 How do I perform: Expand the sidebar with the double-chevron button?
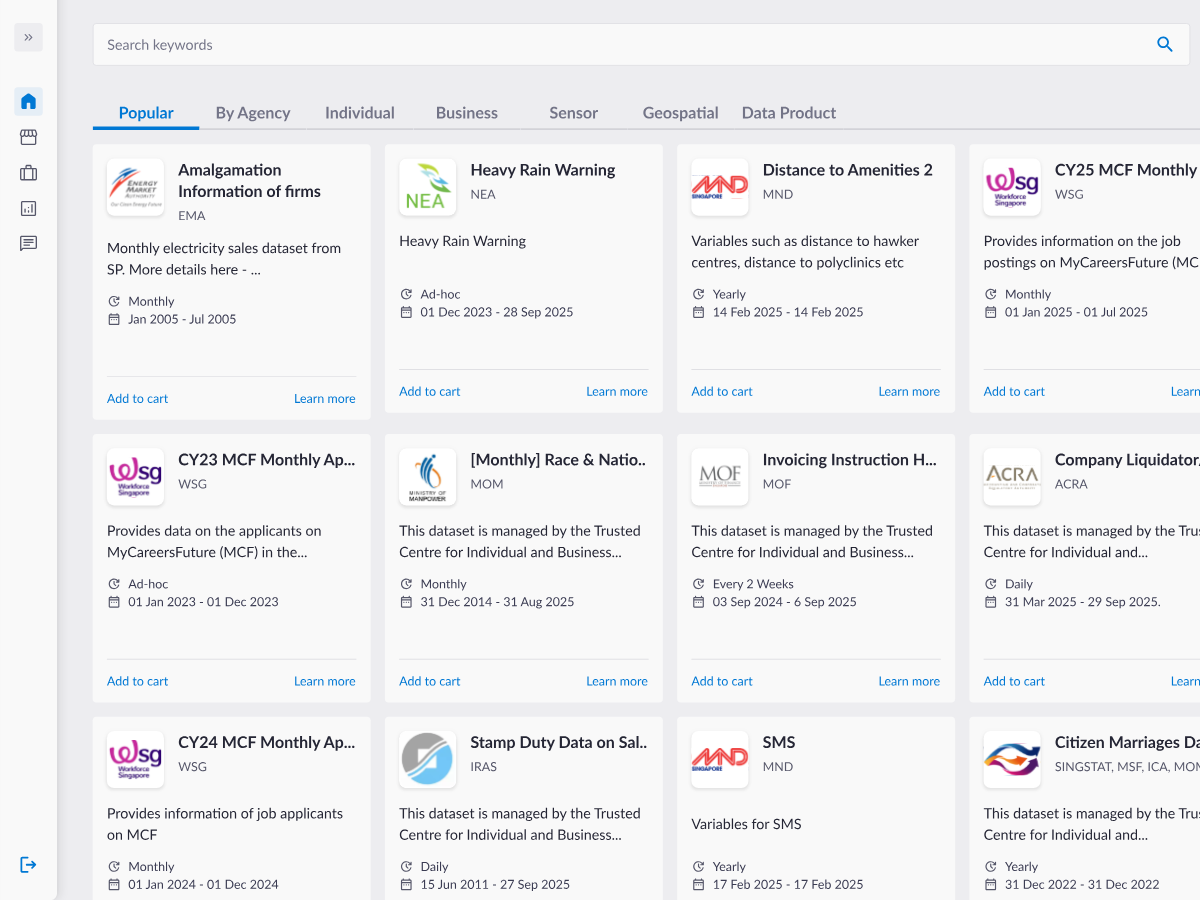(x=28, y=37)
